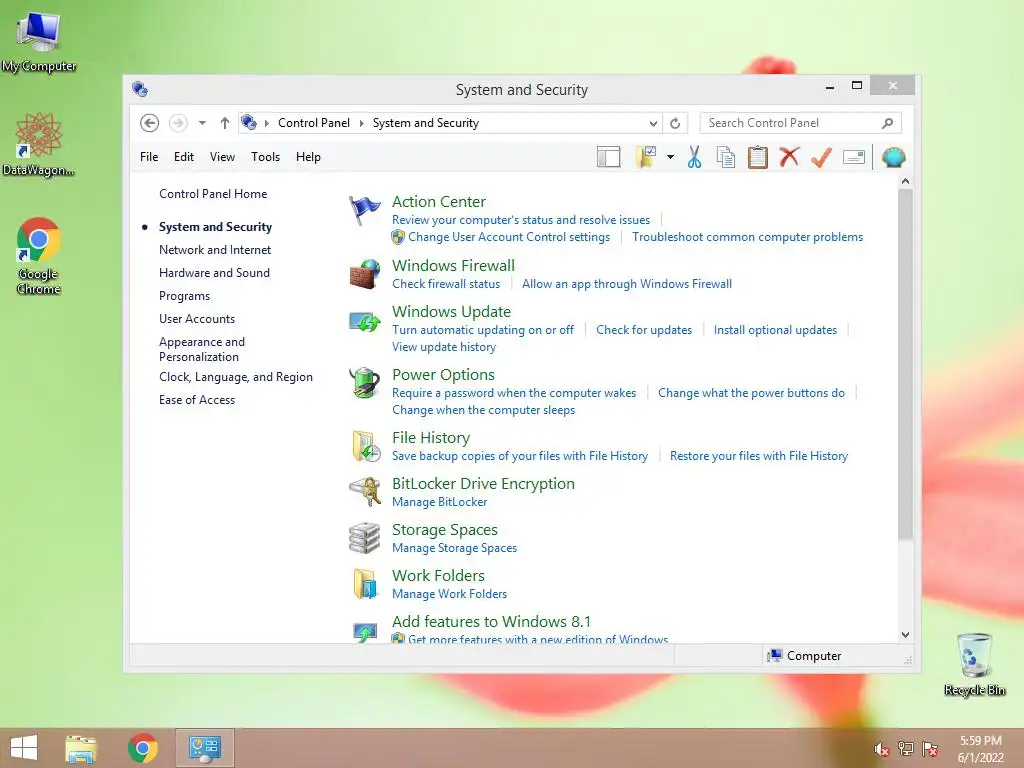Viewport: 1024px width, 768px height.
Task: Click the Windows Firewall brick wall icon
Action: tap(364, 274)
